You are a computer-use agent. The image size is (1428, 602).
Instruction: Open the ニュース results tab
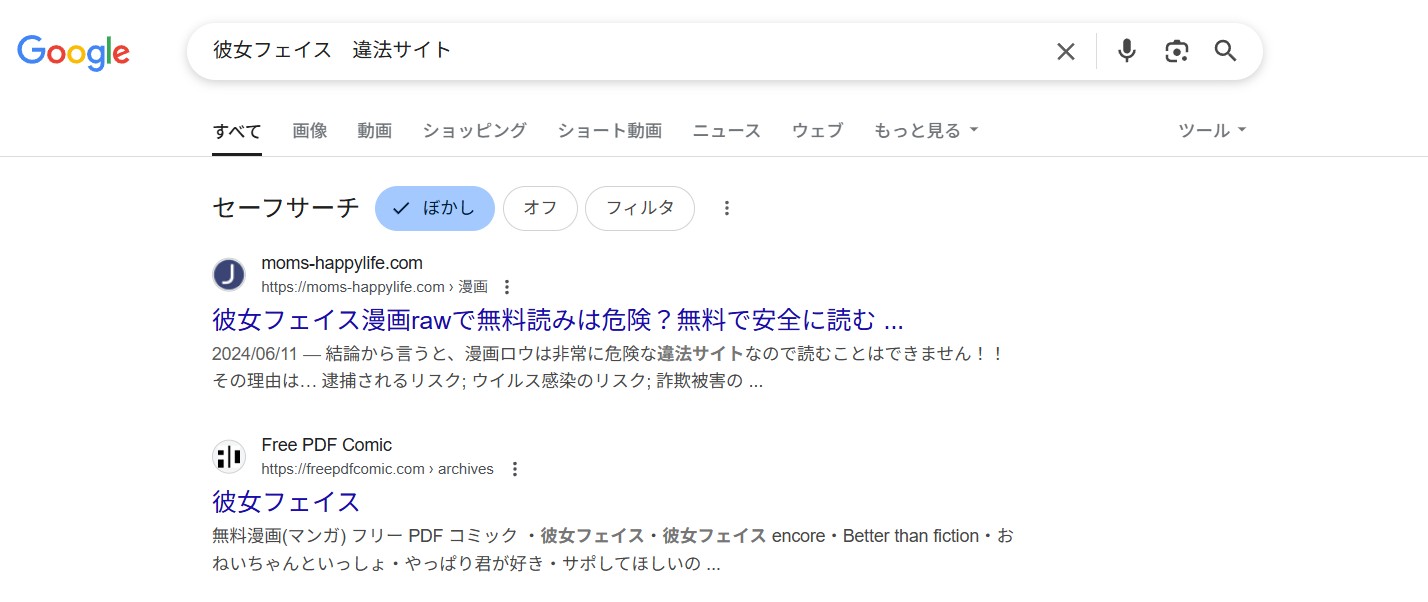726,130
